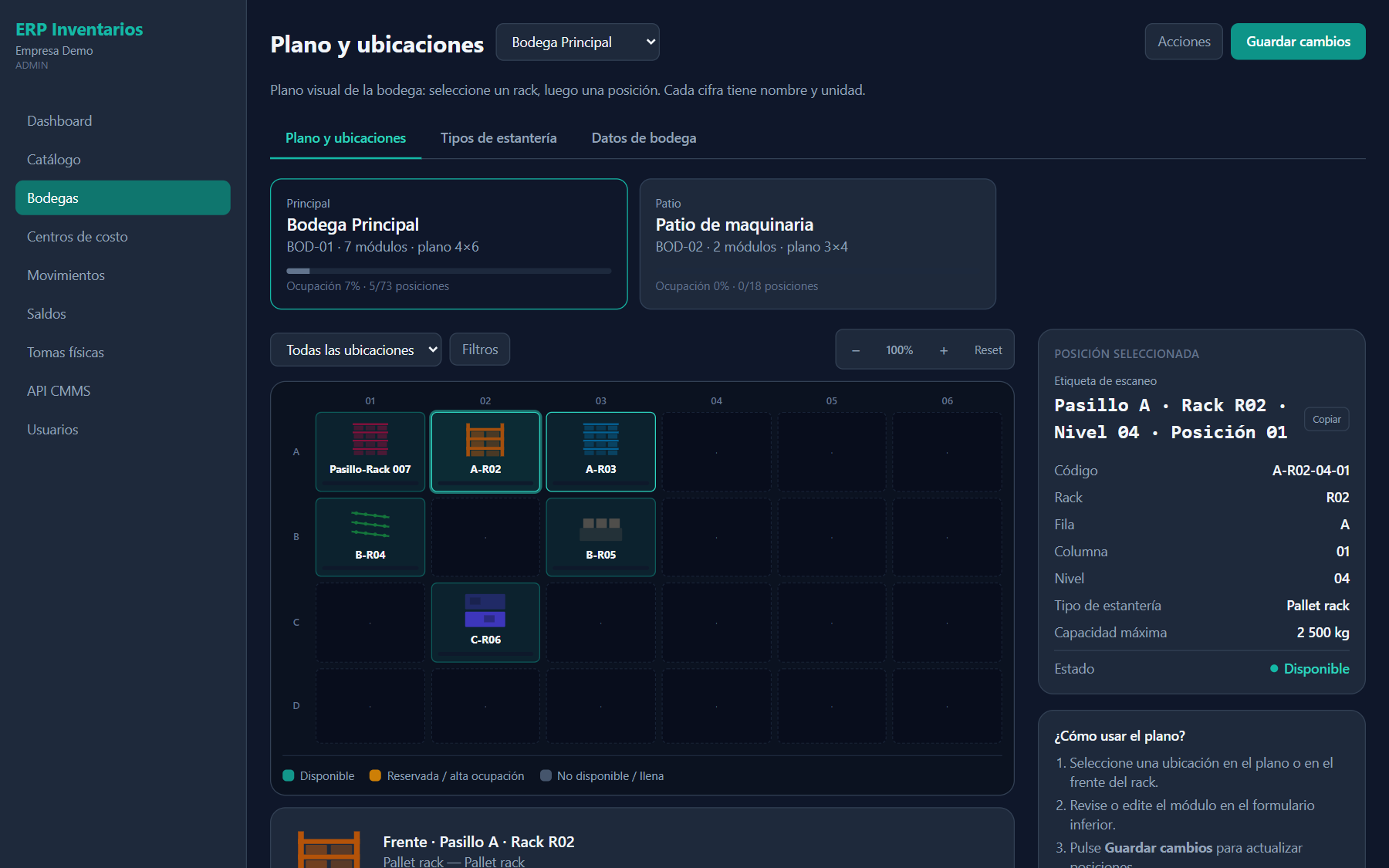Open the Acciones button

click(x=1184, y=42)
